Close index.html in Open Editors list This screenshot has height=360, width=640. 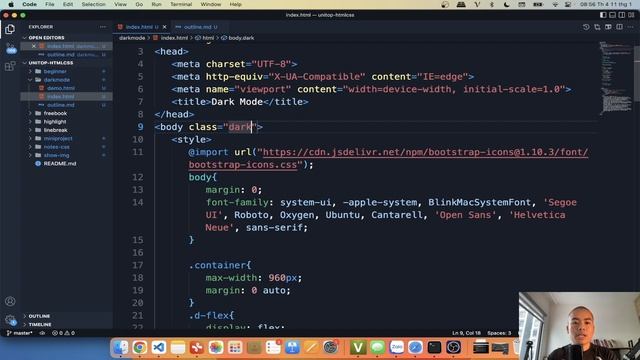pos(34,46)
